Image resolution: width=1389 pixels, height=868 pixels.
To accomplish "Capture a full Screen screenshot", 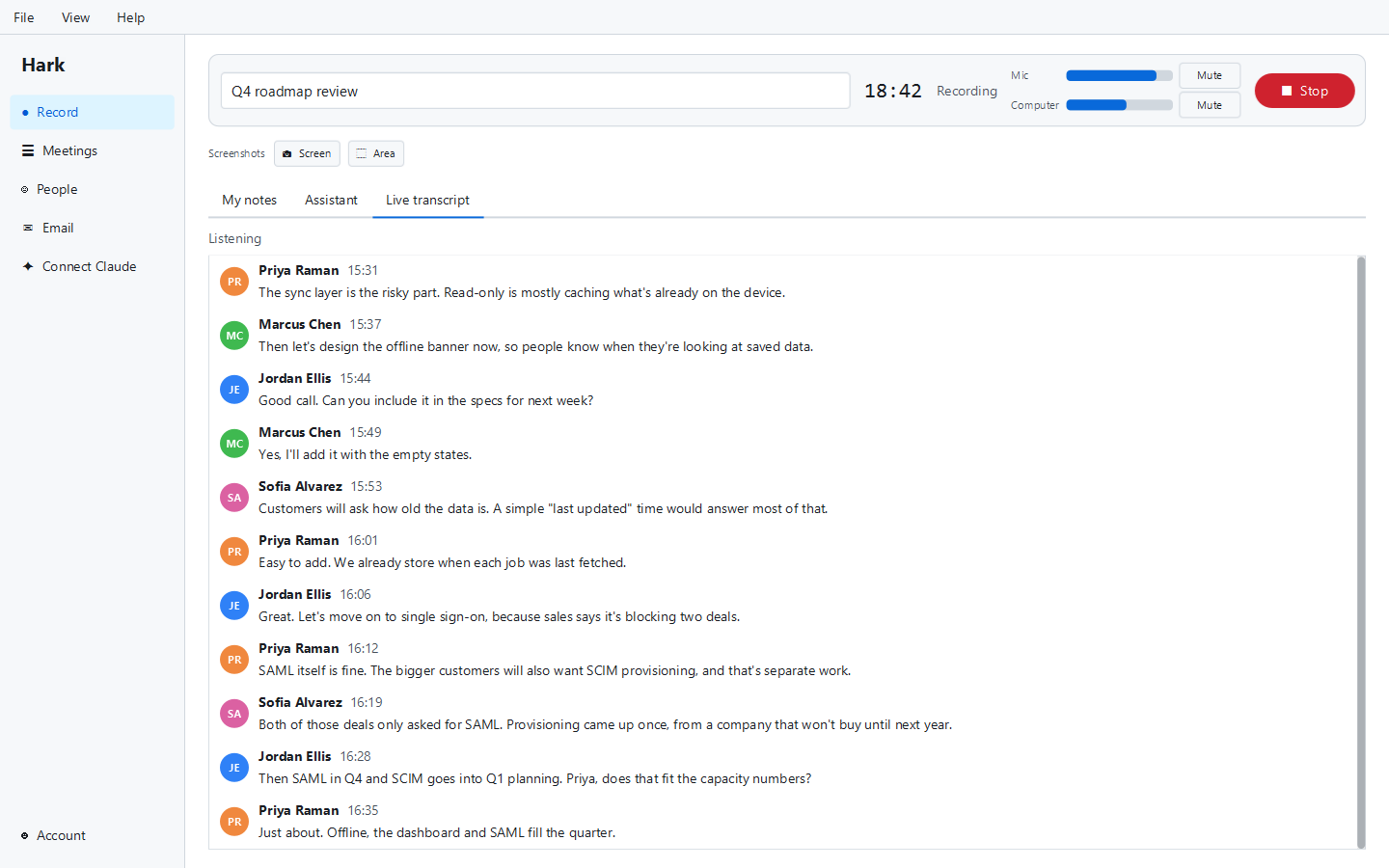I will pos(307,153).
